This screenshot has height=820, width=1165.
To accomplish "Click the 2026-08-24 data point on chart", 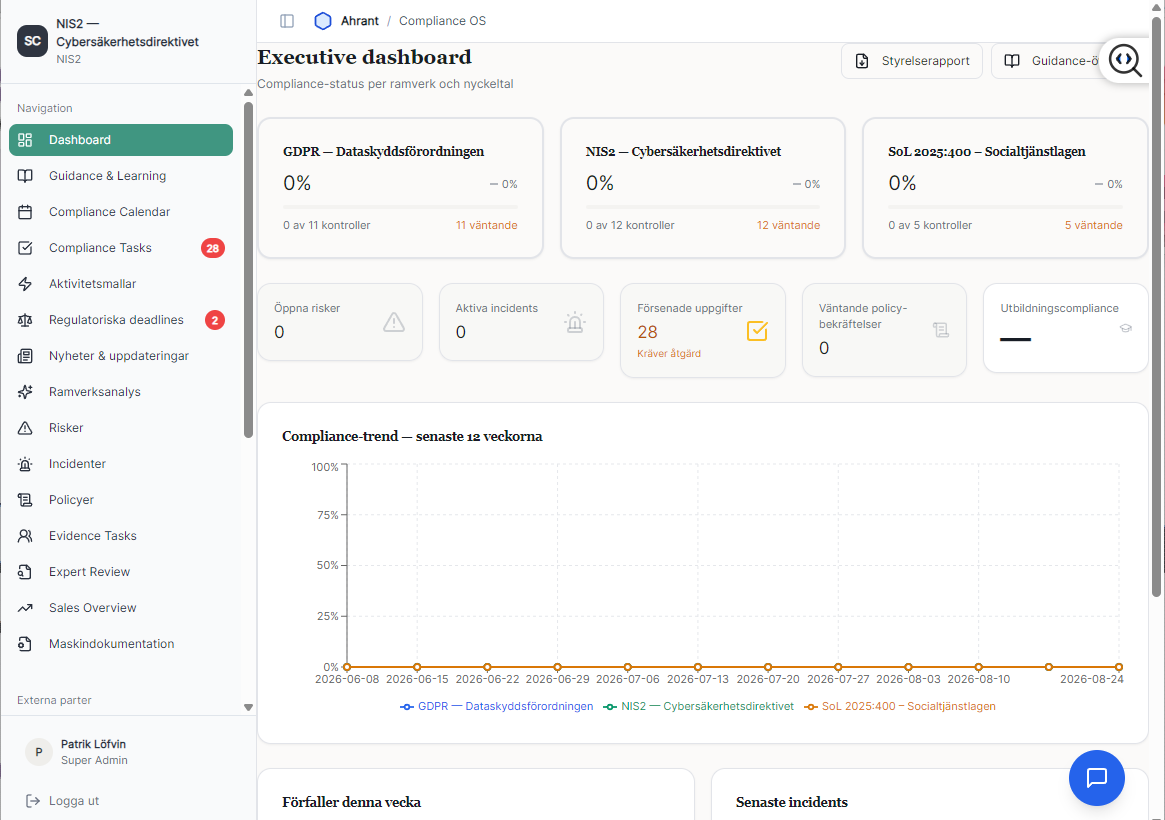I will [x=1119, y=667].
